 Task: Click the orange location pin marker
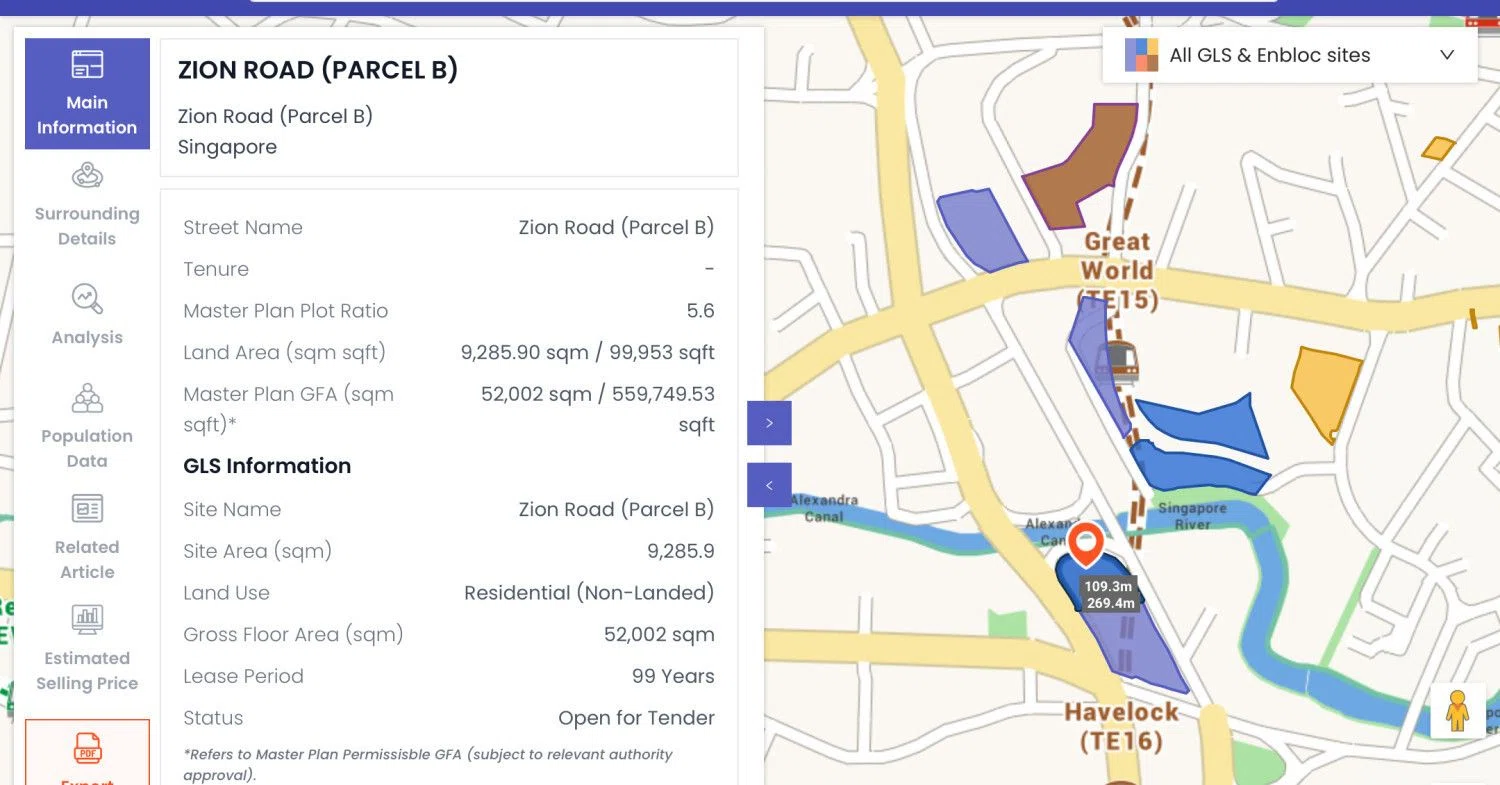[x=1085, y=545]
